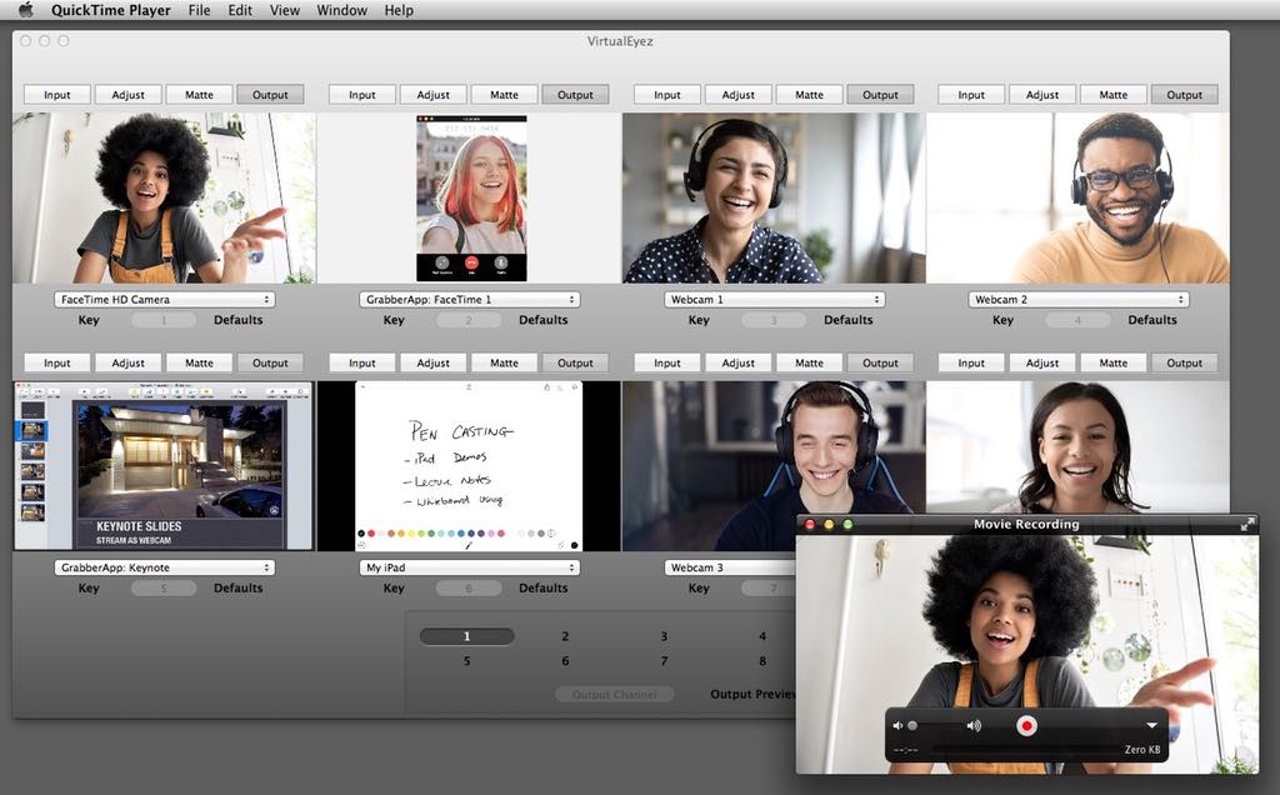Open the File menu
1280x795 pixels.
point(199,11)
